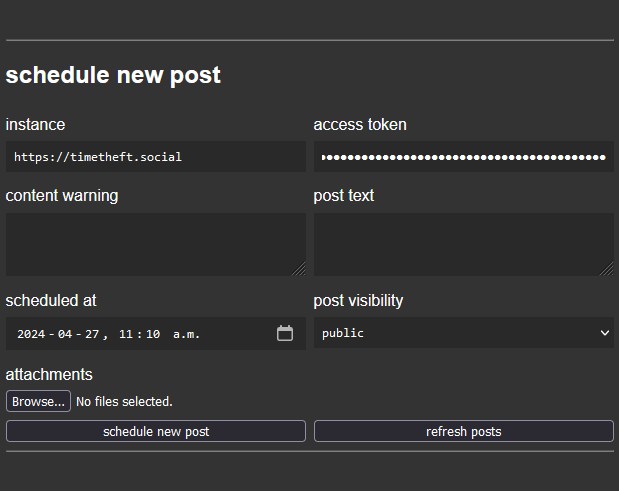This screenshot has height=491, width=619.
Task: Select the a.m. period segment
Action: [x=187, y=334]
